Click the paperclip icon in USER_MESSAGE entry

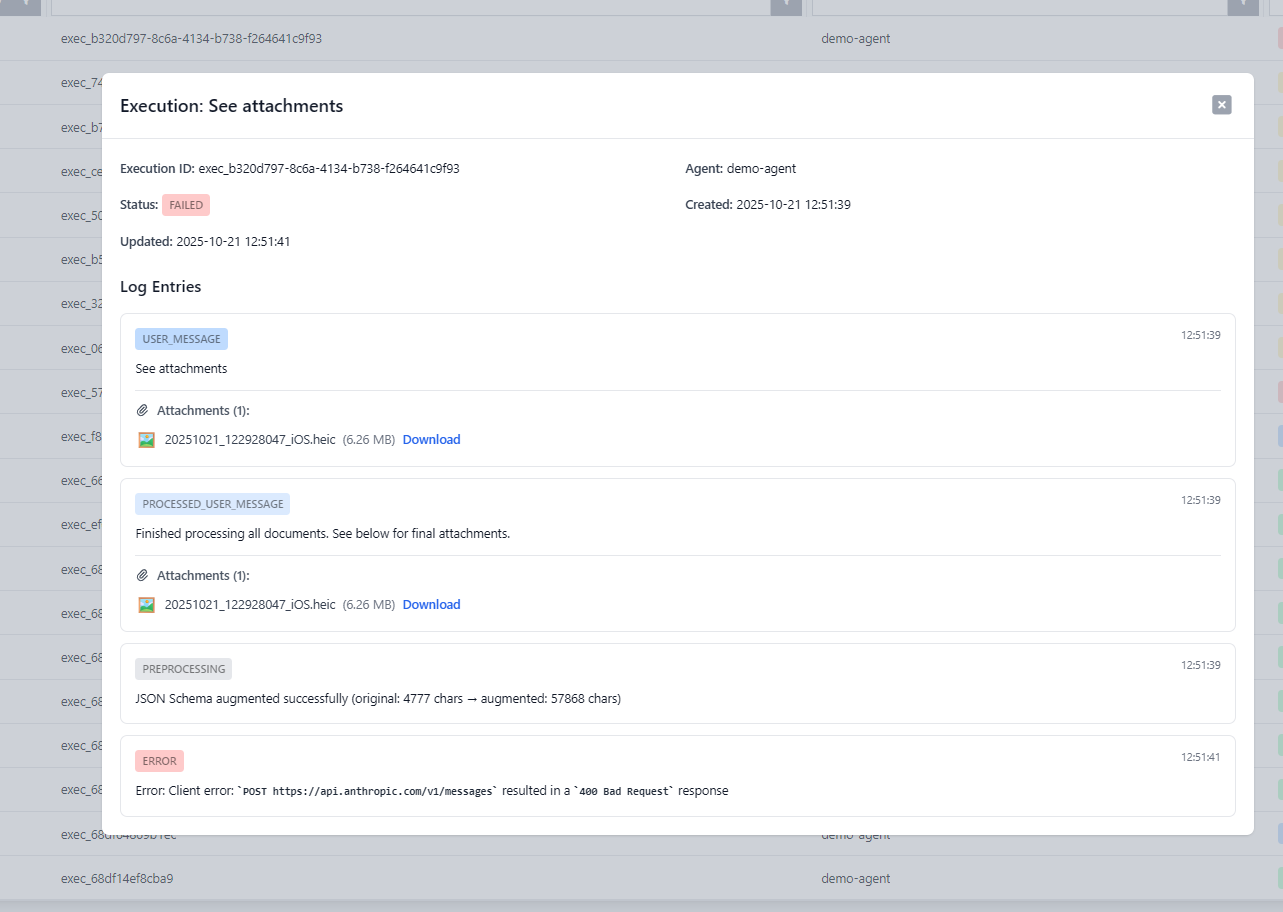(143, 411)
